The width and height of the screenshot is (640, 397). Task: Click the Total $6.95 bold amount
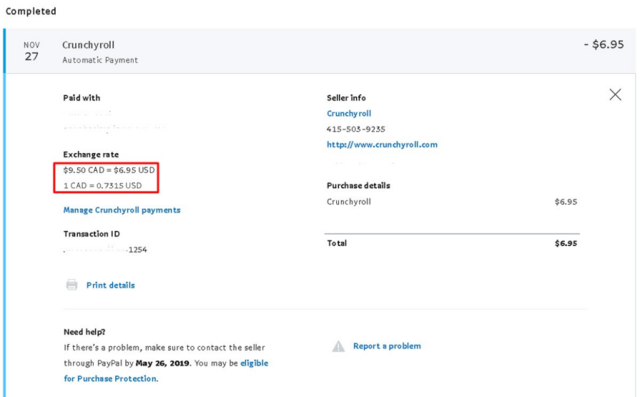pyautogui.click(x=566, y=243)
